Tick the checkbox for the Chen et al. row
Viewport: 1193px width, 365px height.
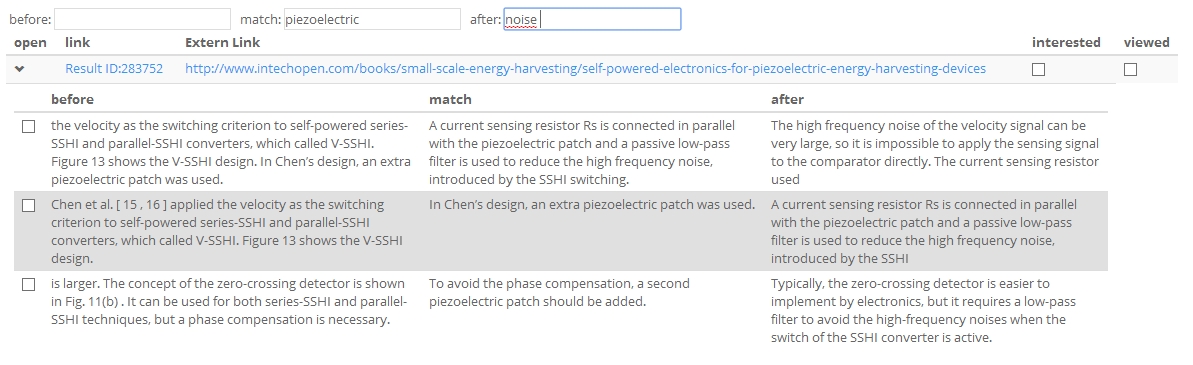coord(28,206)
